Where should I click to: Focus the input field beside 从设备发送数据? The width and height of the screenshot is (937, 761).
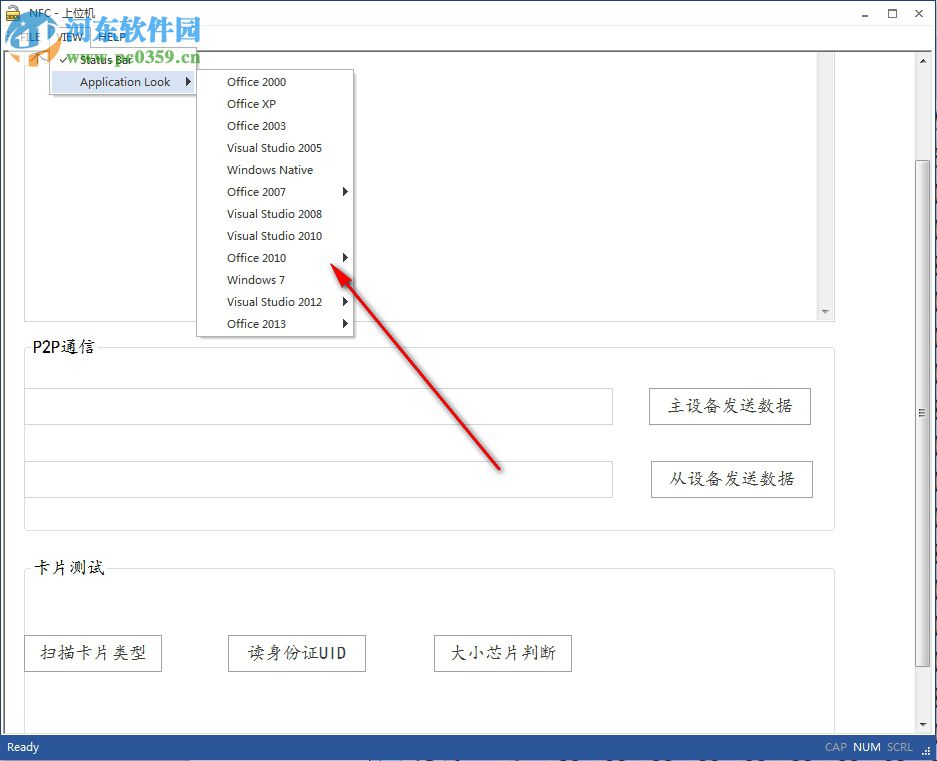point(319,479)
